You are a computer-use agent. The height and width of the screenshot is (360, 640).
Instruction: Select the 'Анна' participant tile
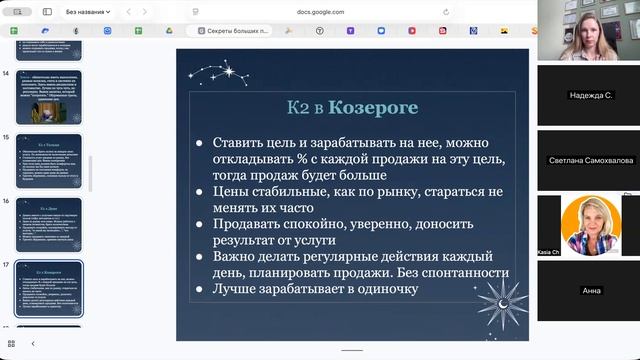point(589,291)
